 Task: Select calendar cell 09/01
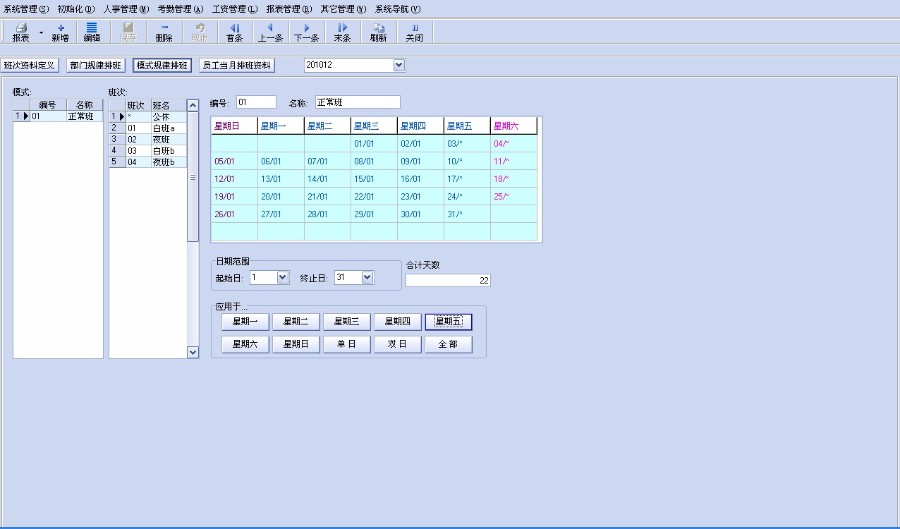tap(420, 161)
